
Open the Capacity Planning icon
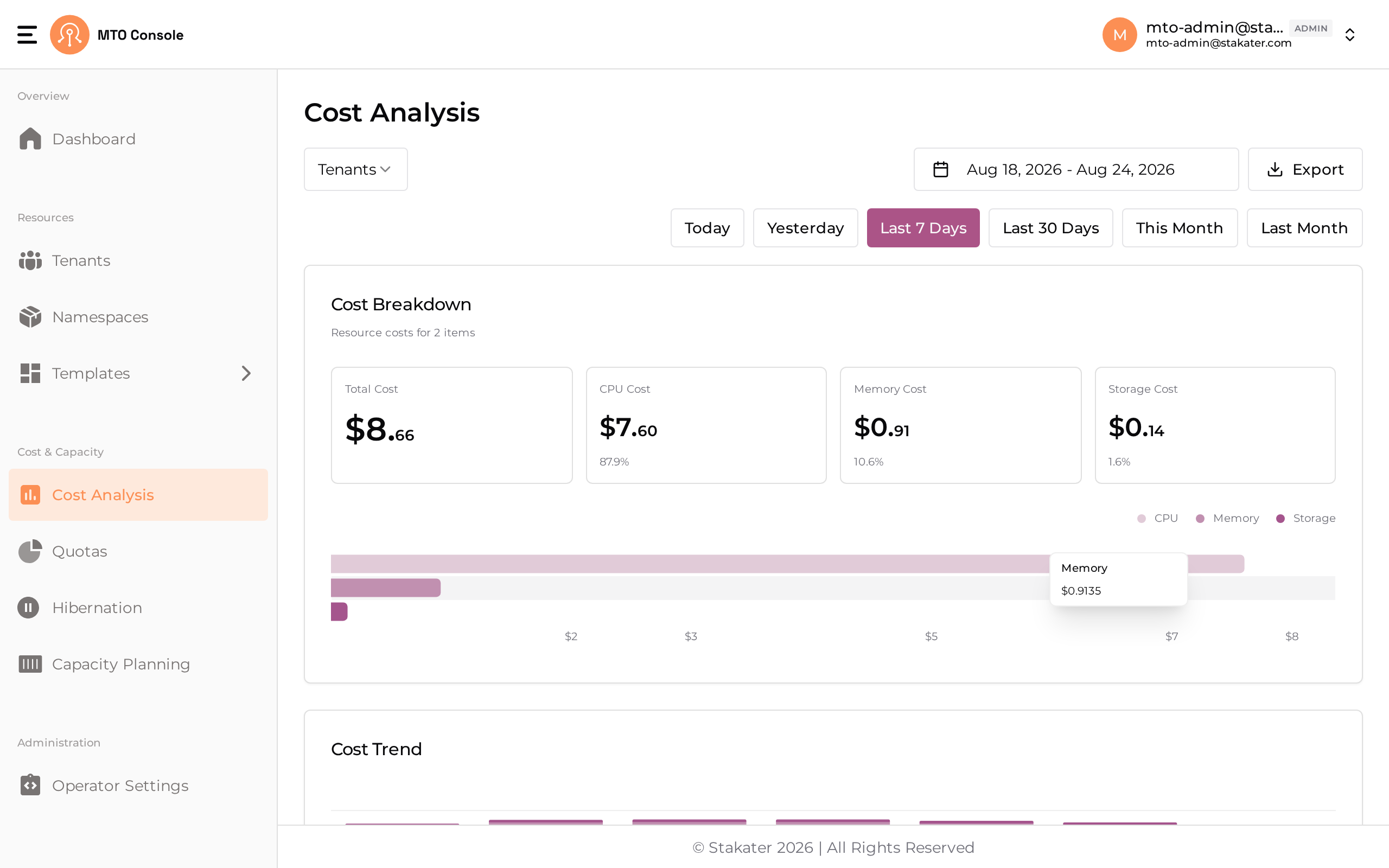pos(30,663)
